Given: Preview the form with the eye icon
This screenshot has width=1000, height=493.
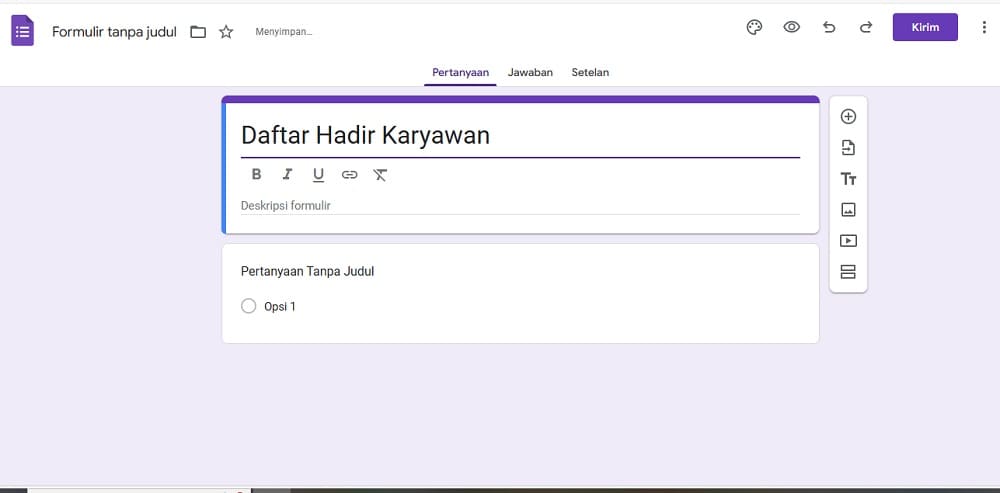Looking at the screenshot, I should 791,27.
